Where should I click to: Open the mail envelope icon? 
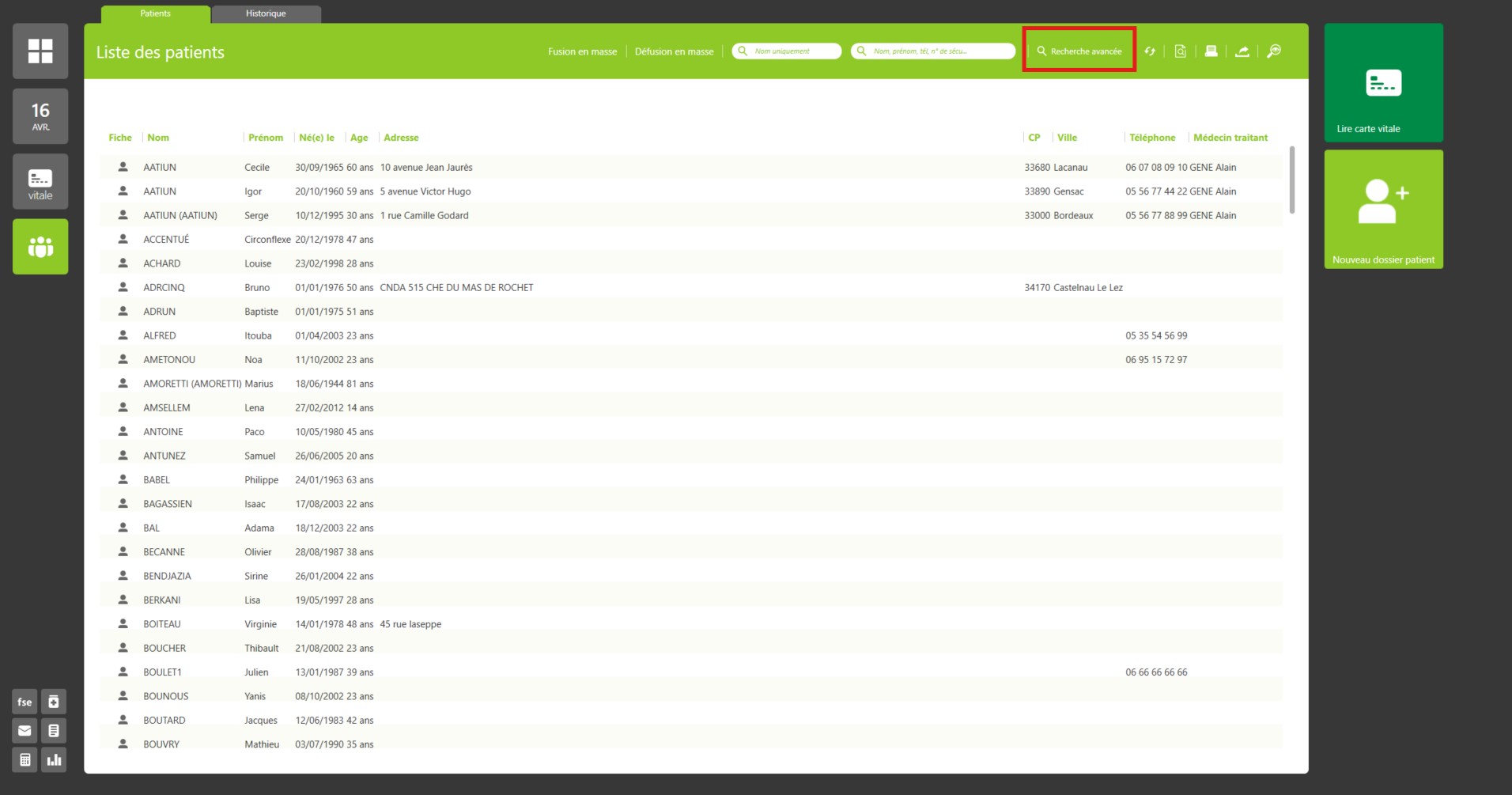click(x=25, y=731)
